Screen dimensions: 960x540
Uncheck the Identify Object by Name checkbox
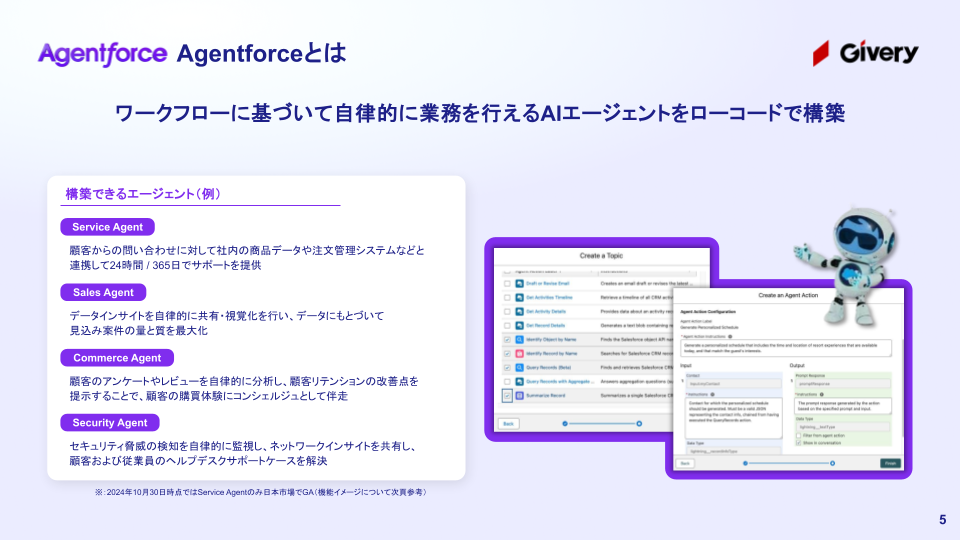(507, 339)
